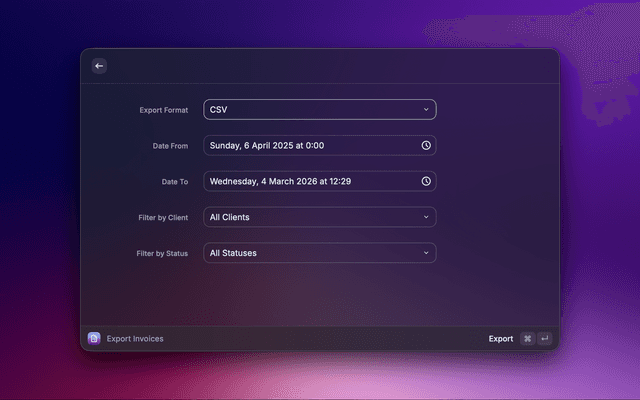This screenshot has width=640, height=400.
Task: Click the Export Format field label
Action: pyautogui.click(x=163, y=110)
